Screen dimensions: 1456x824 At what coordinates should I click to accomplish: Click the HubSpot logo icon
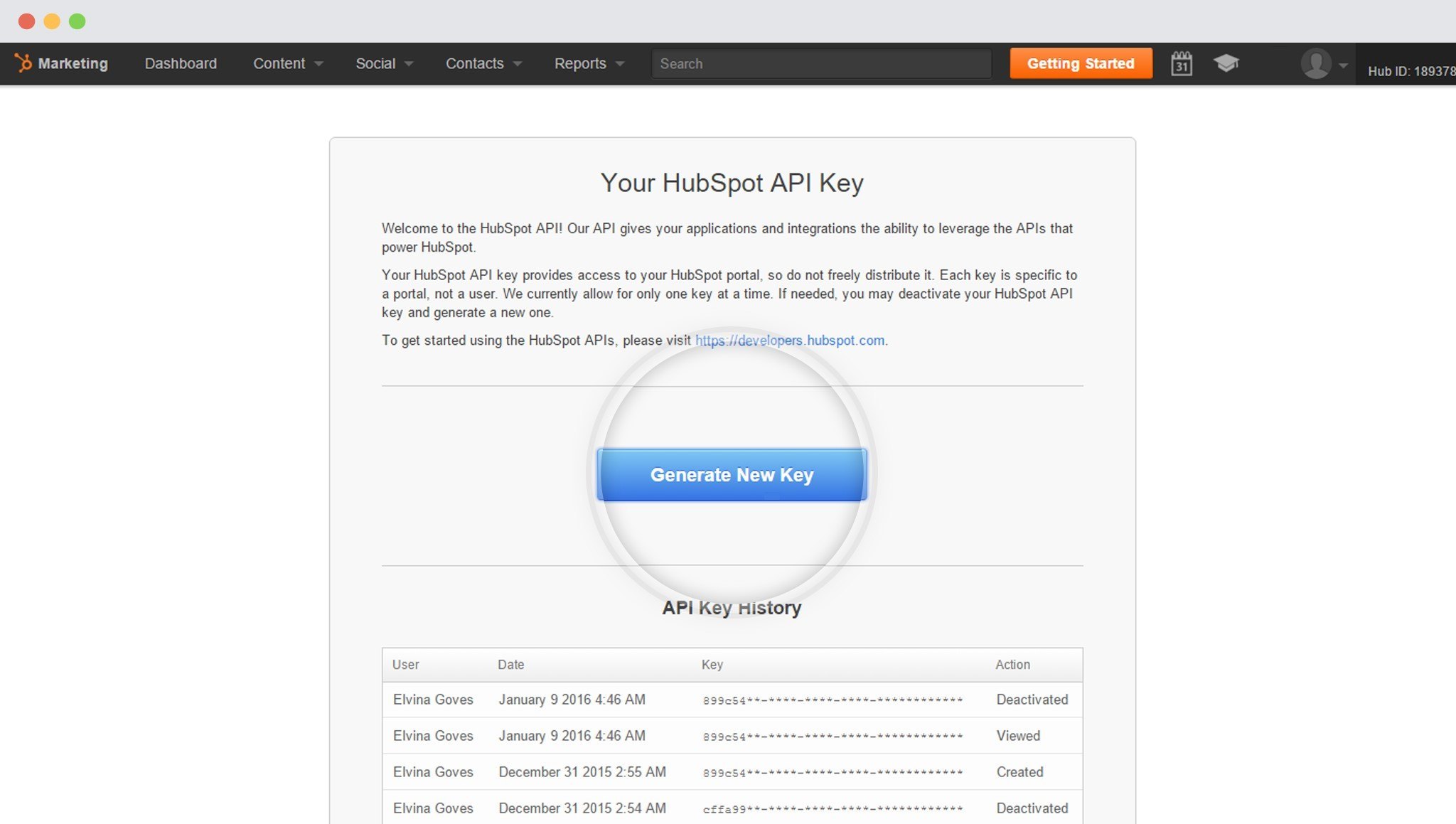tap(22, 62)
